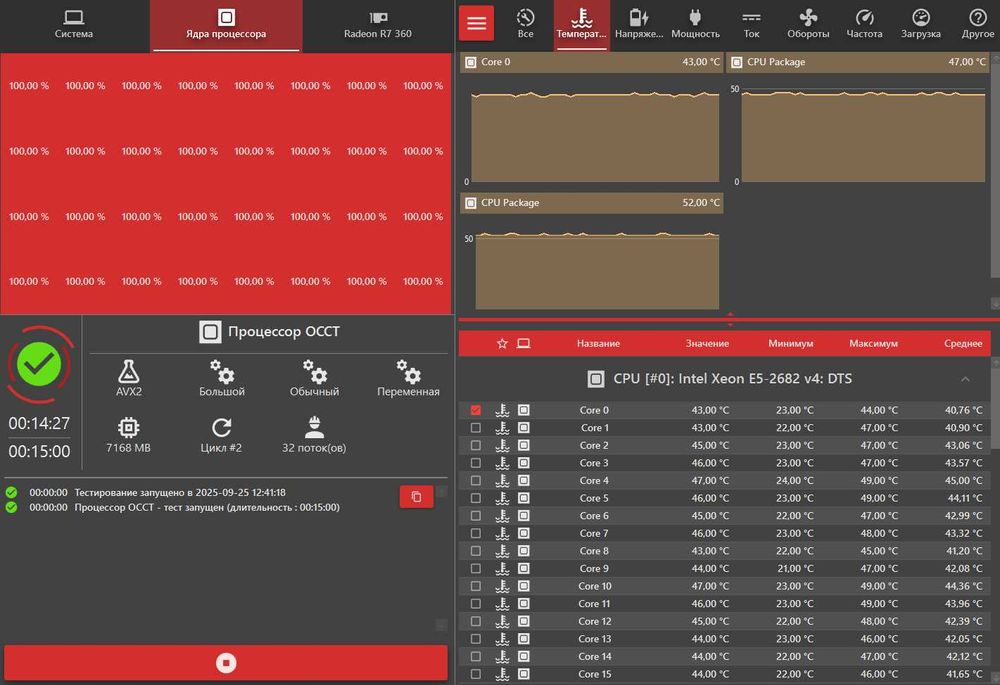The height and width of the screenshot is (685, 1000).
Task: Enable the Core 2 graph checkbox
Action: coord(476,445)
